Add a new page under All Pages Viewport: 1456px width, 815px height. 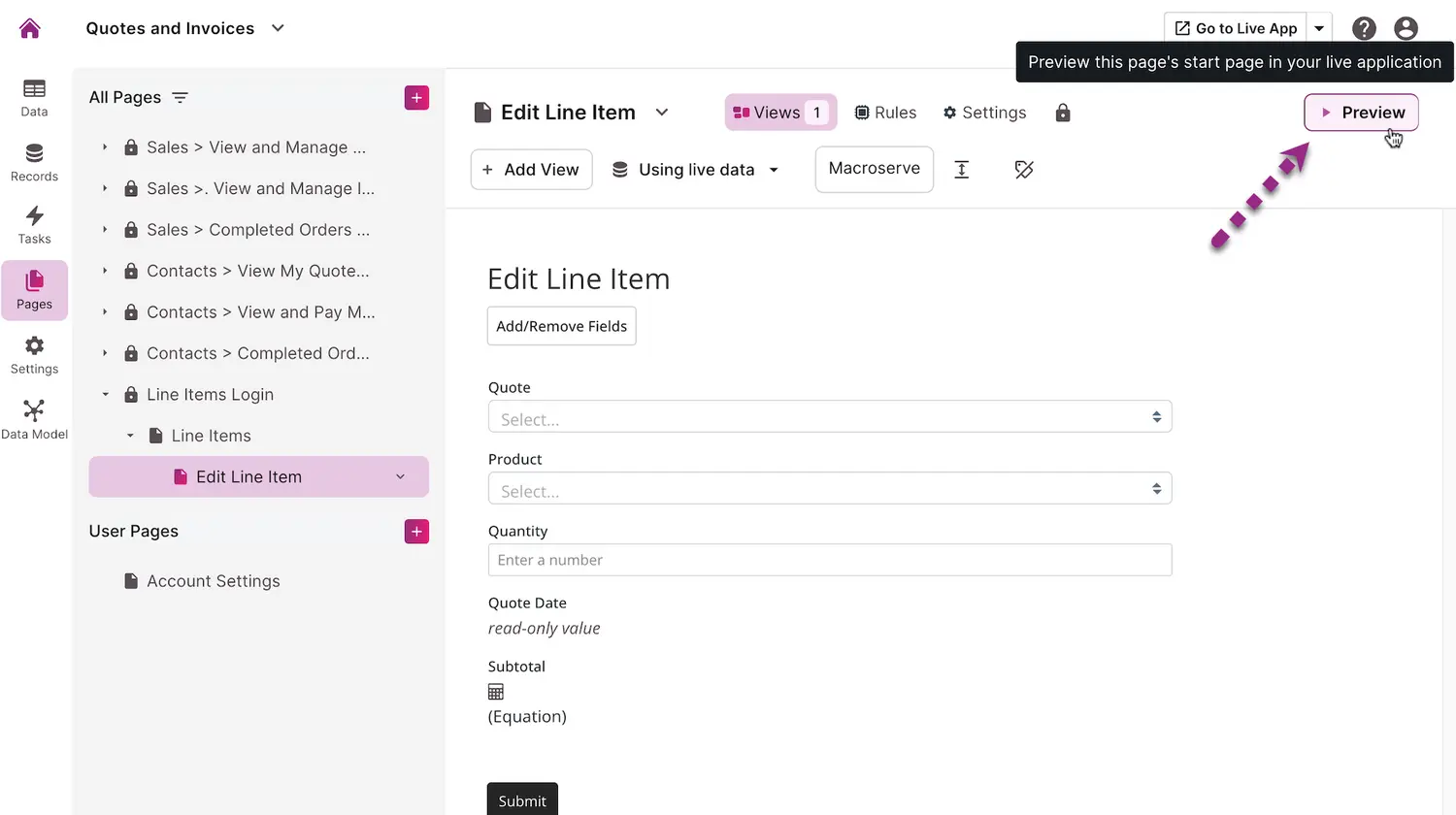(x=416, y=98)
